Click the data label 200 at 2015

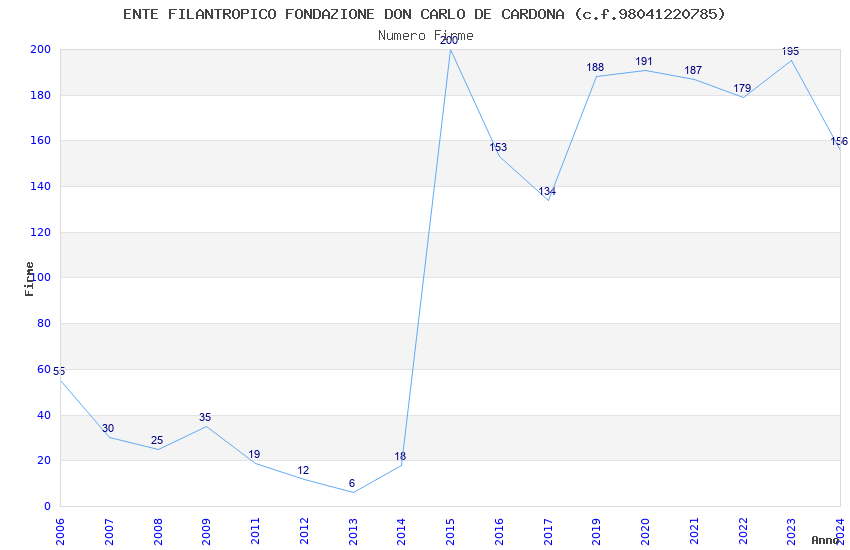449,40
